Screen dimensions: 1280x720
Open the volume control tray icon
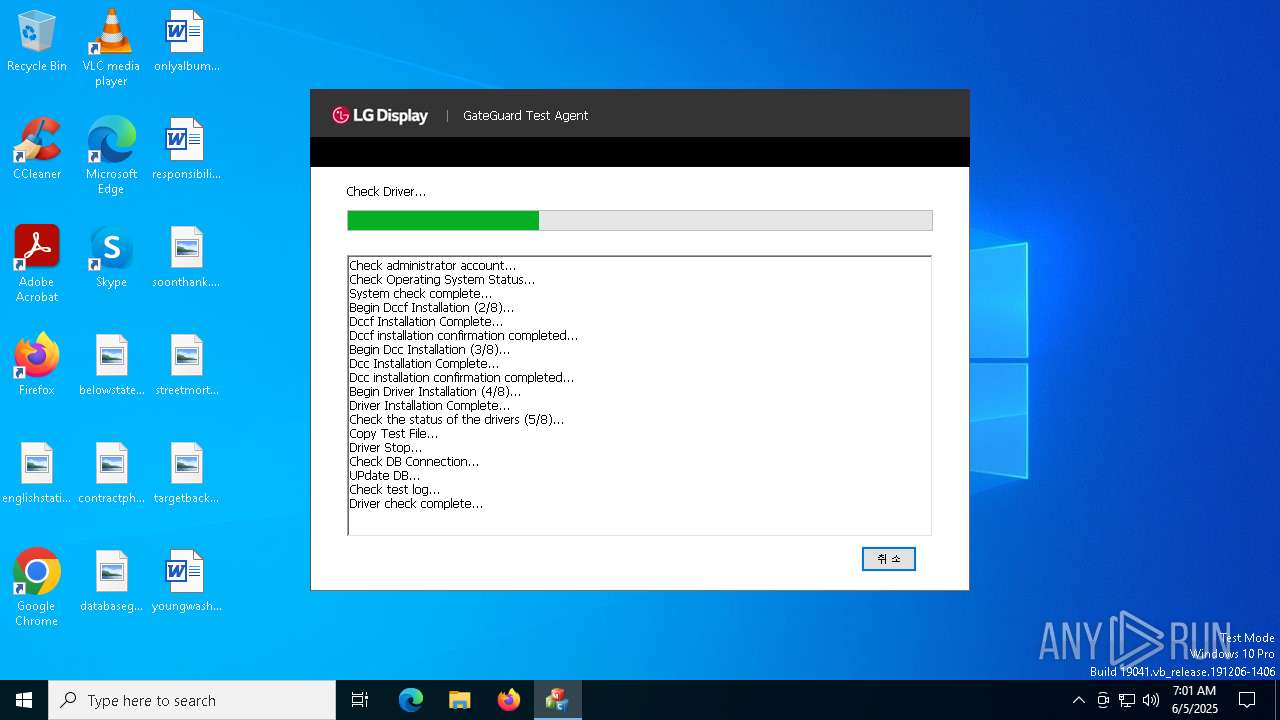pos(1151,700)
